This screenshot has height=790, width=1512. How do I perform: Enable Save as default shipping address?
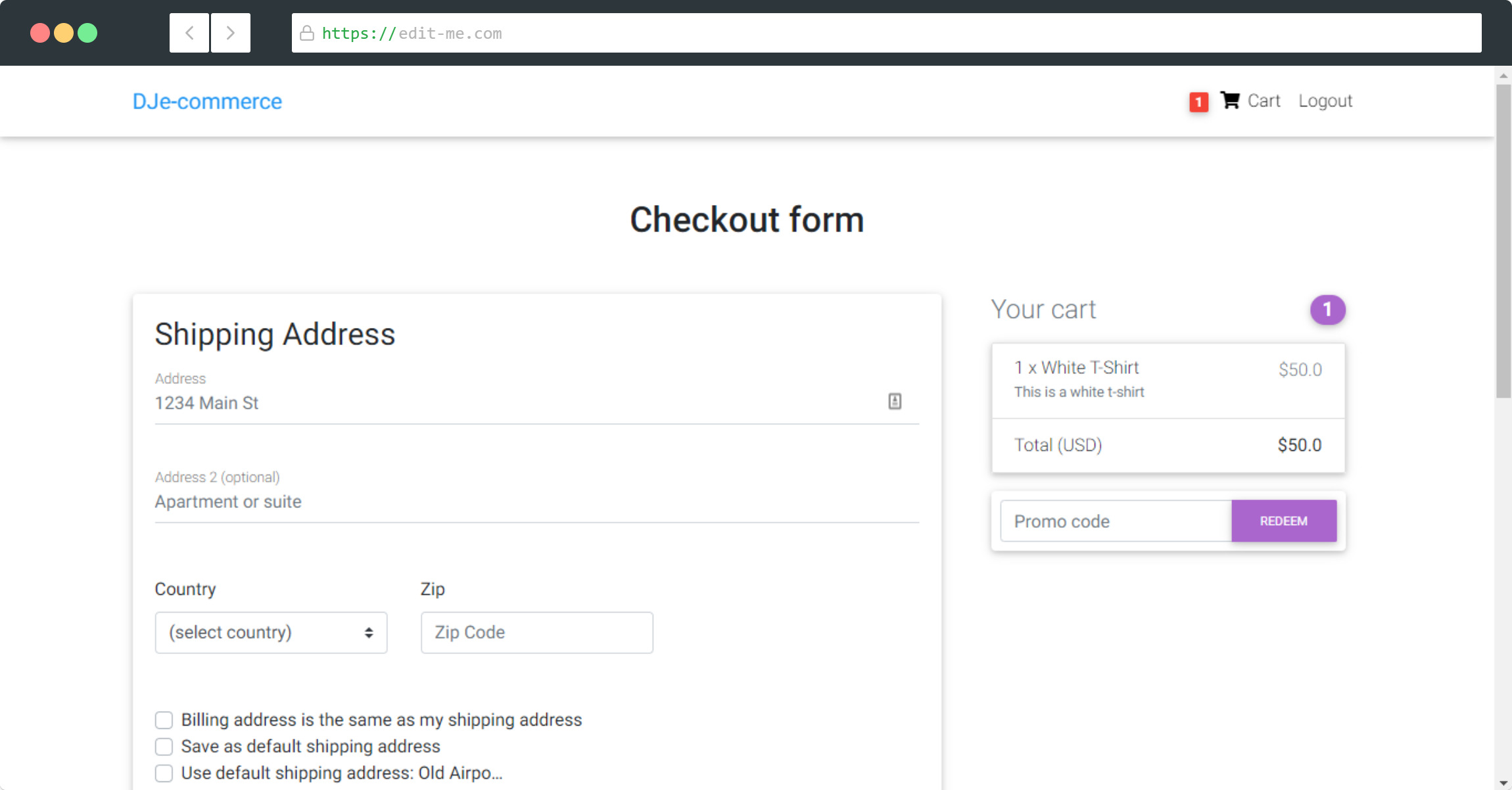[x=164, y=747]
